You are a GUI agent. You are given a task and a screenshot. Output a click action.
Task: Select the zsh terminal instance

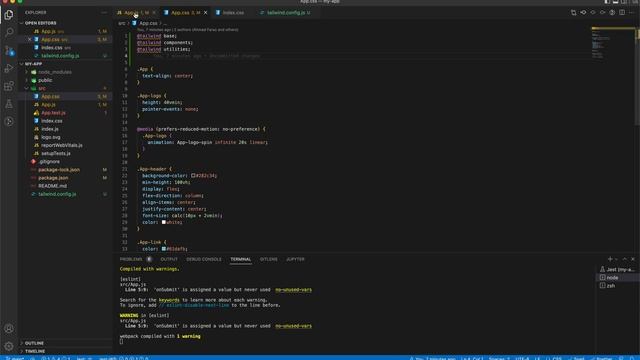pos(617,286)
